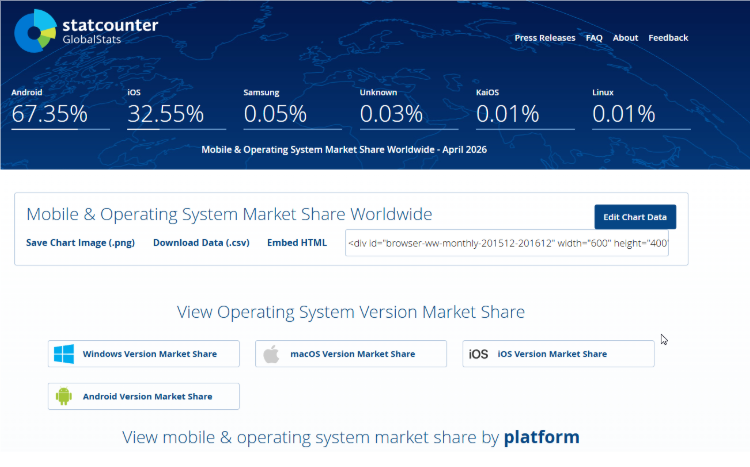Download Data as csv
Image resolution: width=750 pixels, height=467 pixels.
tap(201, 243)
